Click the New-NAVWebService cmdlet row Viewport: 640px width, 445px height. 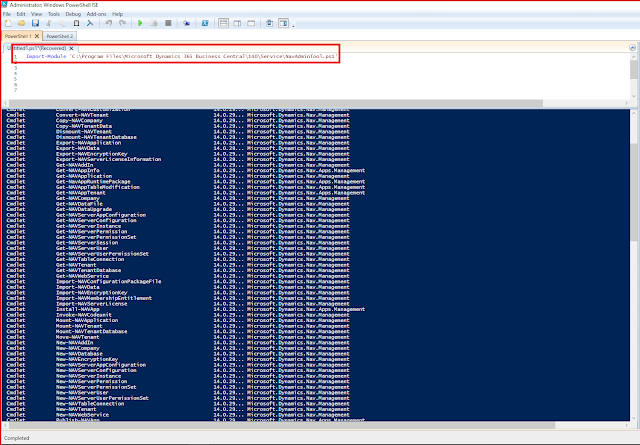pos(178,415)
